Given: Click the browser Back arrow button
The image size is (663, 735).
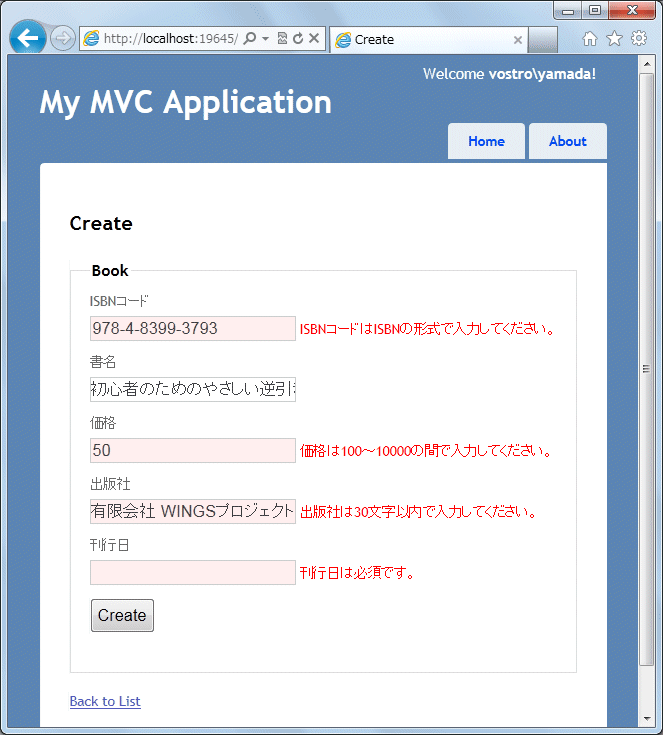Looking at the screenshot, I should (x=28, y=39).
